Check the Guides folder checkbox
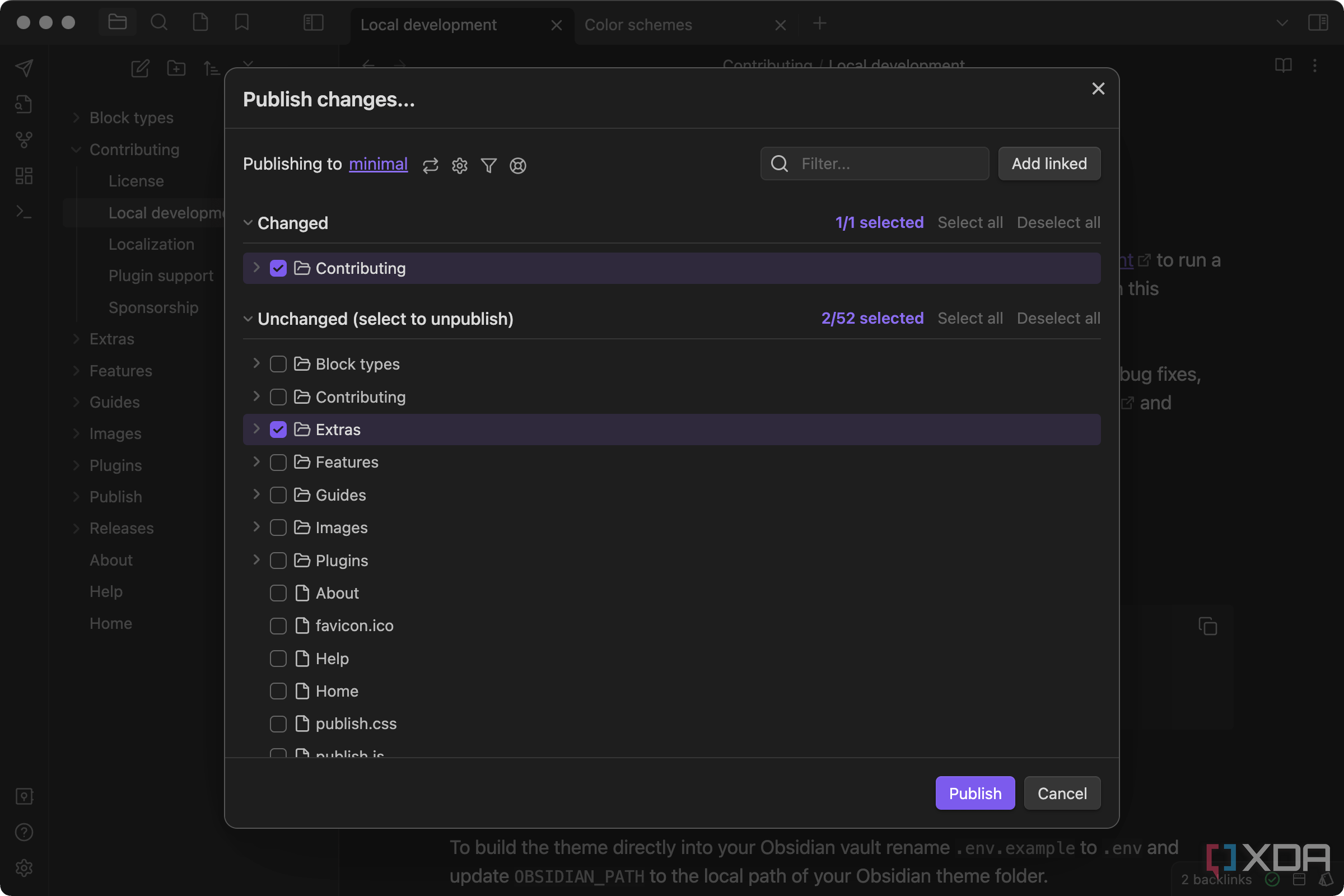Screen dimensions: 1344x896 click(278, 495)
